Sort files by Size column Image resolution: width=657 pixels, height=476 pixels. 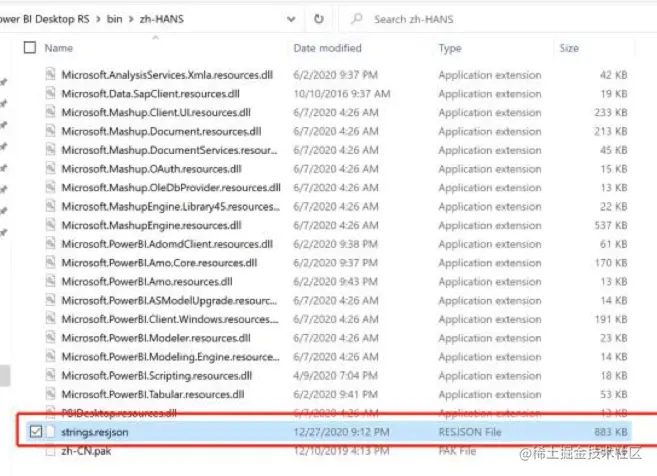pyautogui.click(x=569, y=48)
